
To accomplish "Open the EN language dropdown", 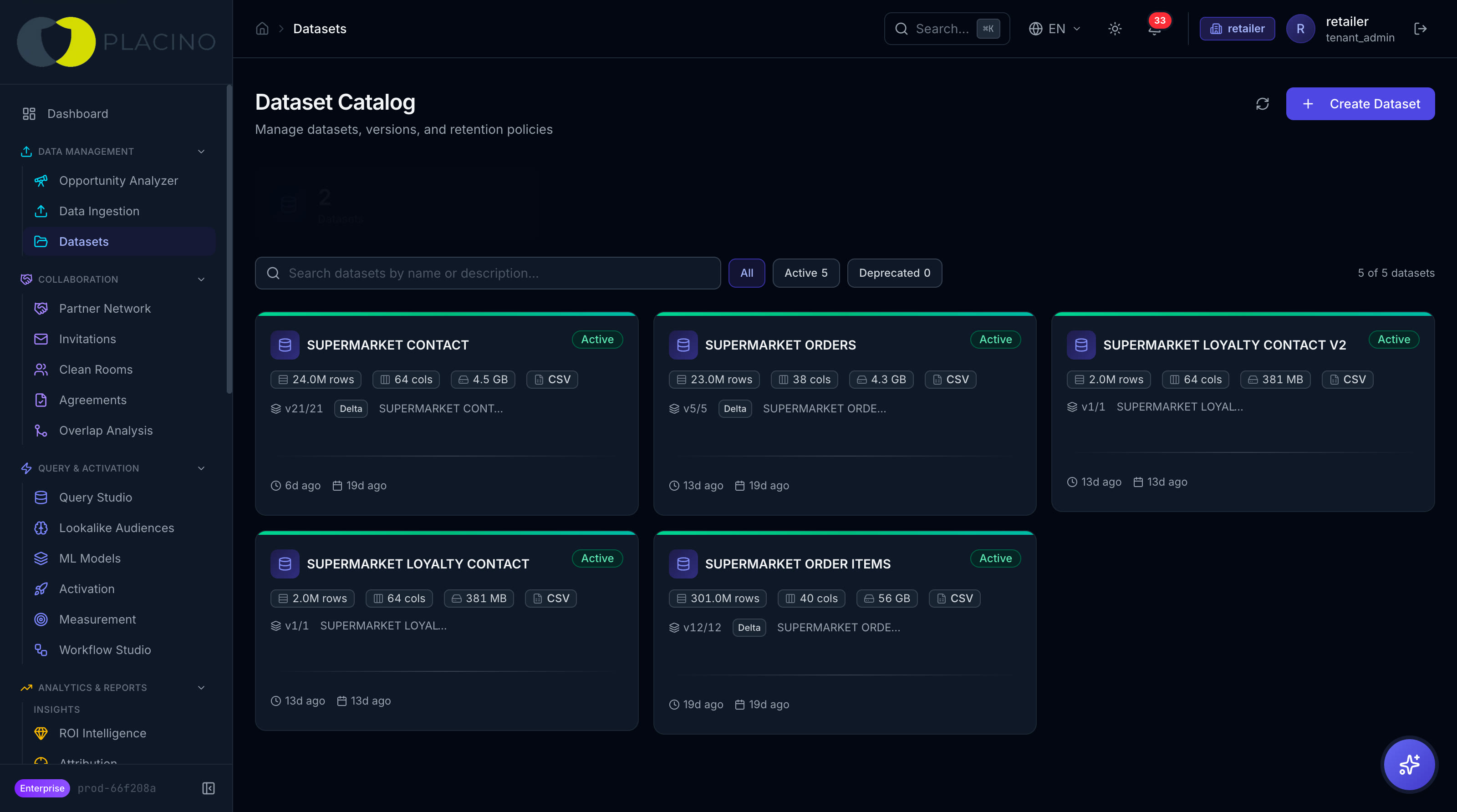I will point(1055,29).
